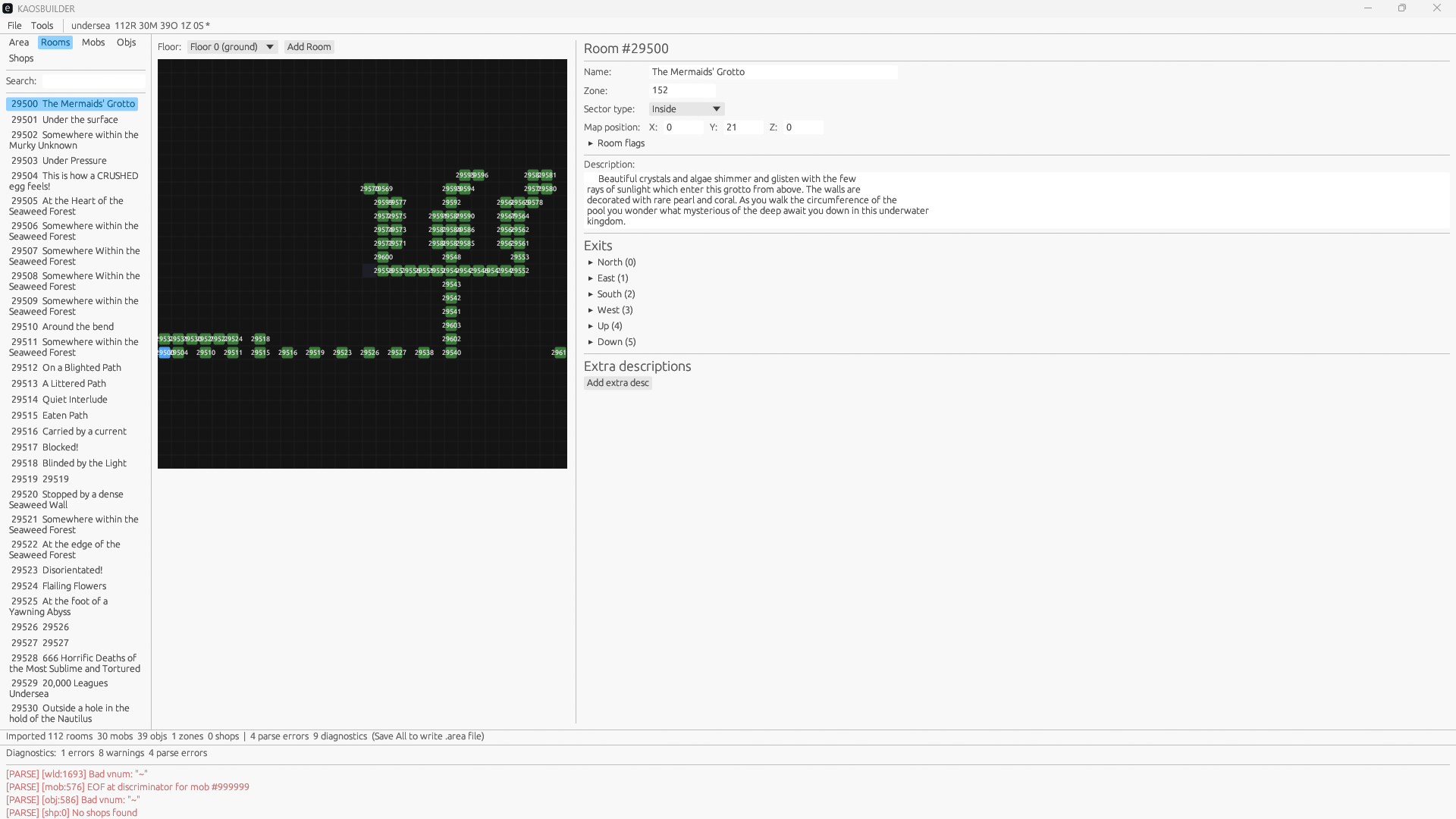Click map node 29603

point(451,325)
